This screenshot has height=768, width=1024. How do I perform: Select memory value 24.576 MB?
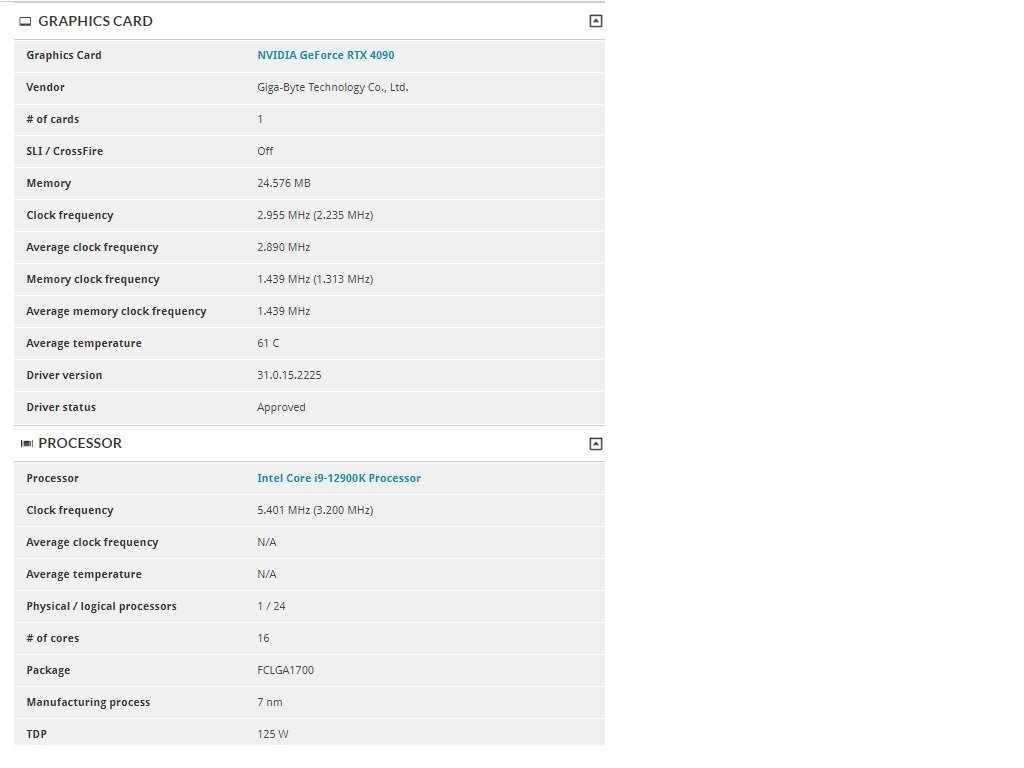[284, 184]
